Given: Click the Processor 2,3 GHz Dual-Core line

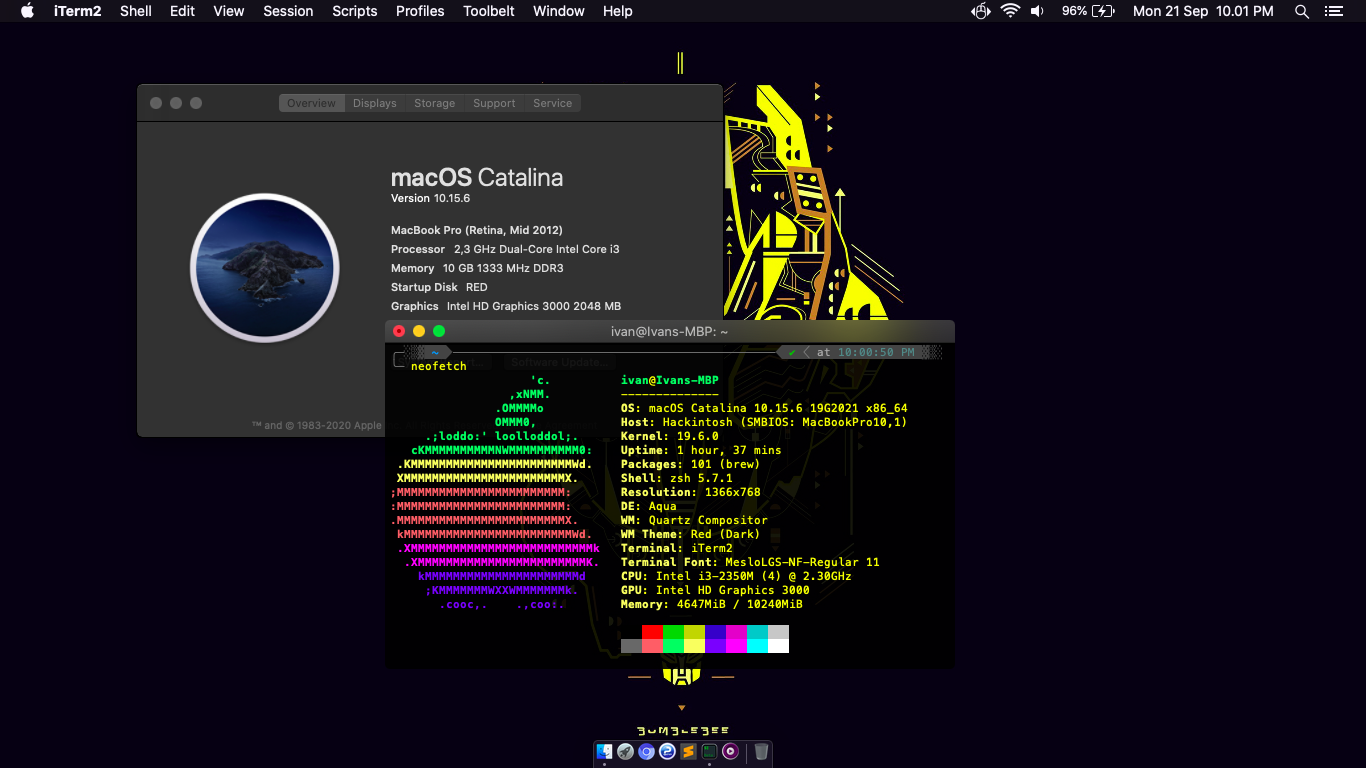Looking at the screenshot, I should [x=505, y=249].
